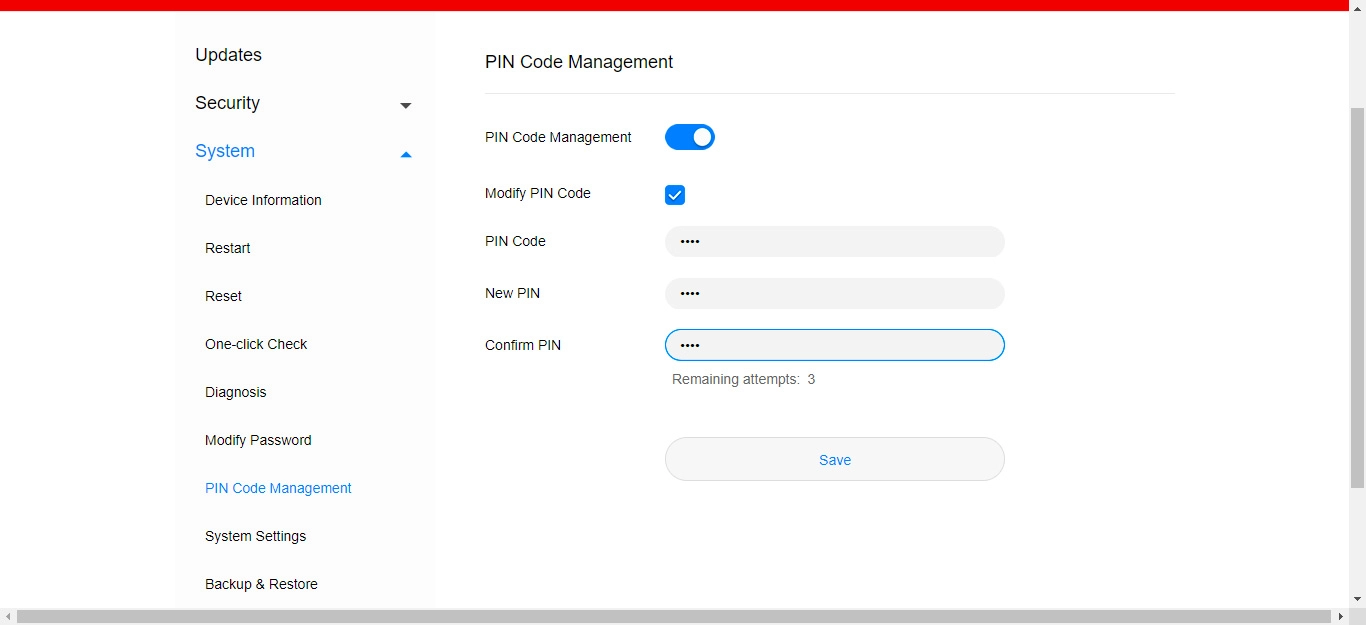
Task: Toggle the PIN Code Management switch
Action: click(x=690, y=137)
